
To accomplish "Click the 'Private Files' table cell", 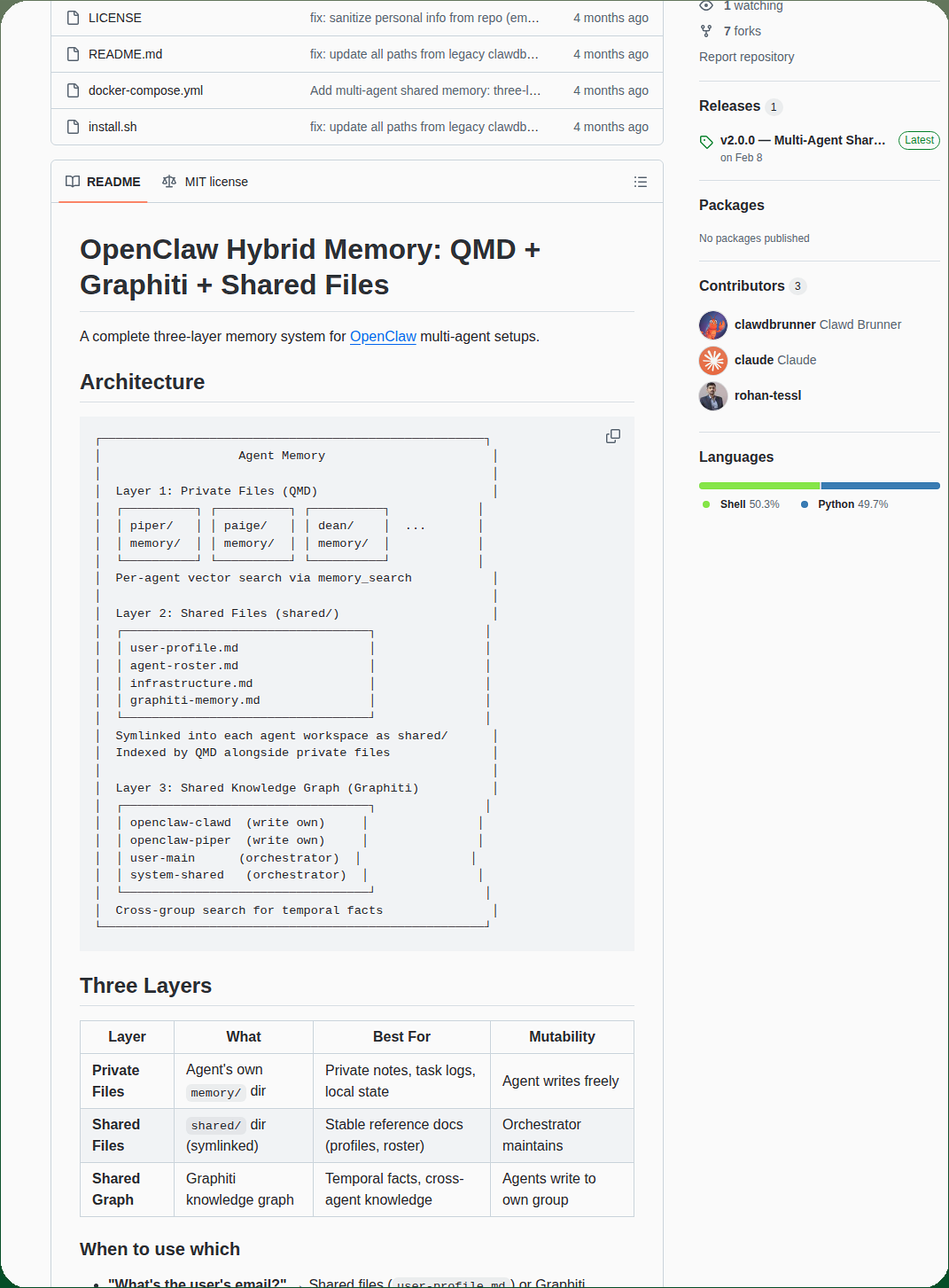I will pyautogui.click(x=127, y=1081).
